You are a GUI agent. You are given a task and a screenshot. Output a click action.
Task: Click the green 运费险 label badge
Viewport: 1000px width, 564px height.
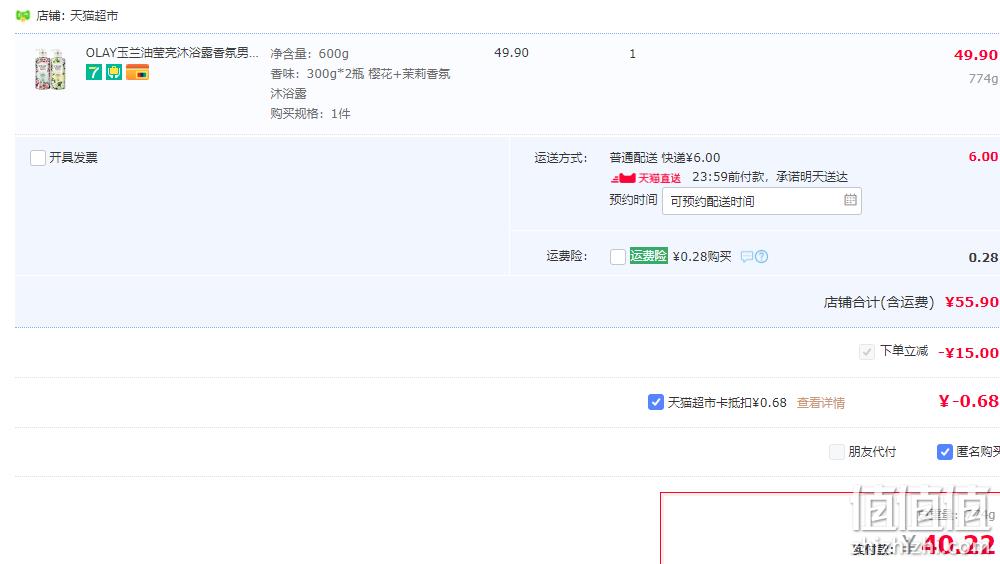pos(649,256)
